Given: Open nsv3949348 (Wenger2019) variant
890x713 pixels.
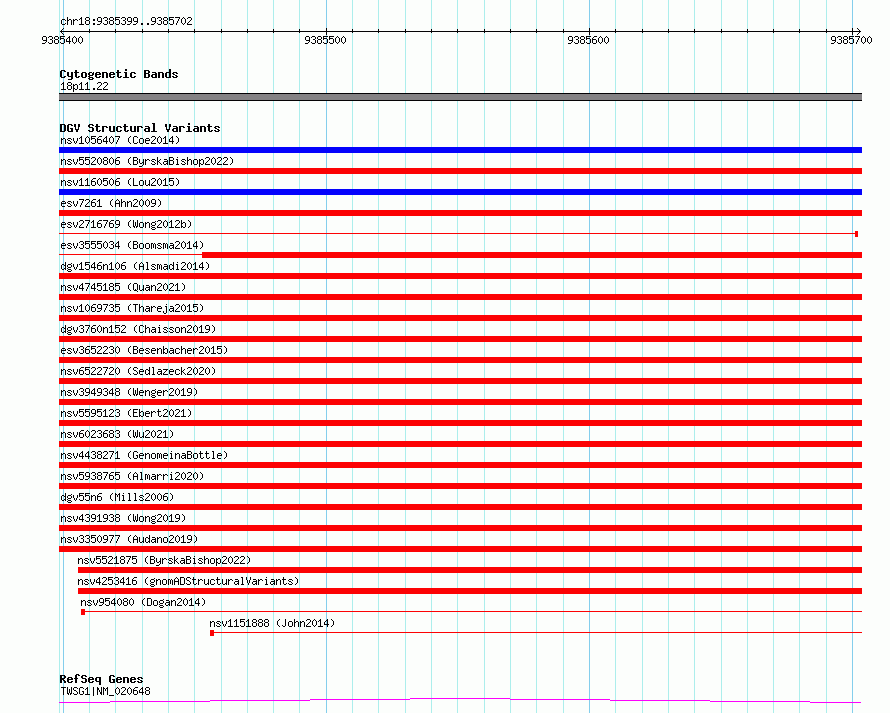Looking at the screenshot, I should [x=129, y=392].
